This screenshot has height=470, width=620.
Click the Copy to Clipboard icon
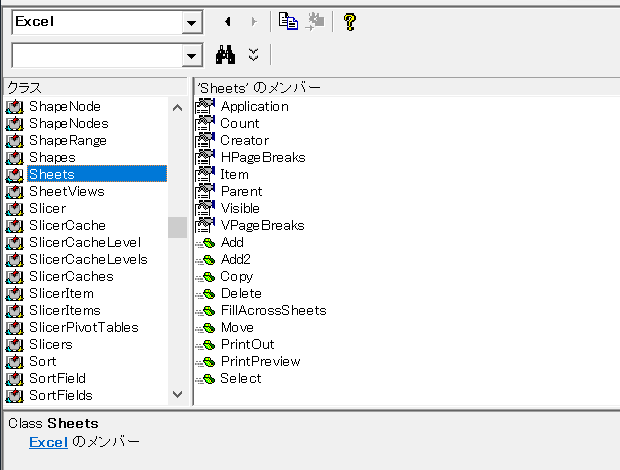288,21
